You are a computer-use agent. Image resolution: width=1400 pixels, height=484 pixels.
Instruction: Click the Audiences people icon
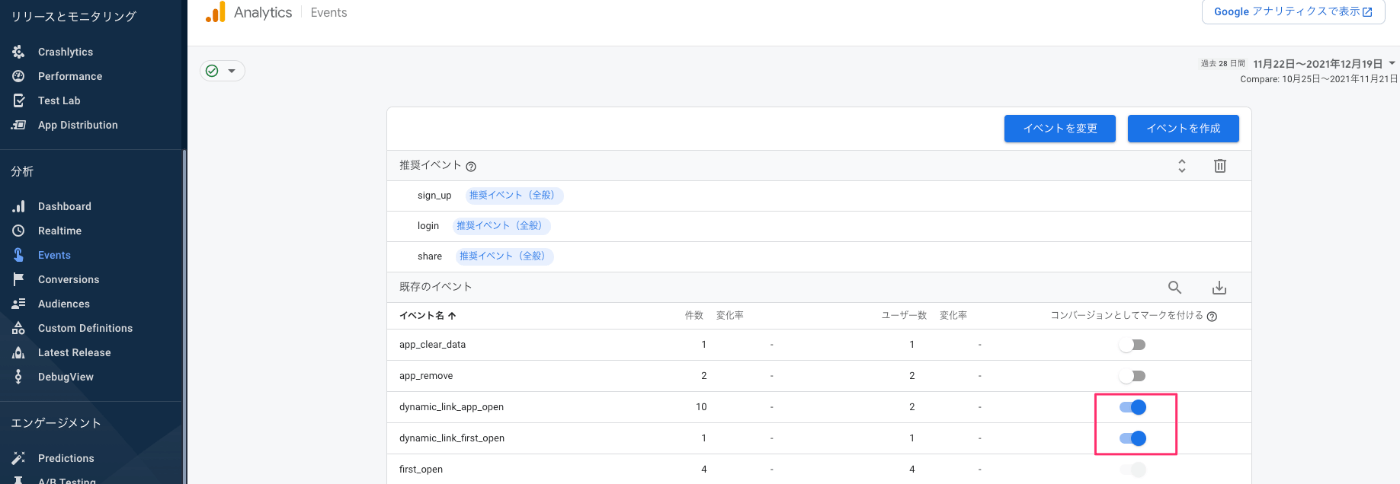click(18, 304)
